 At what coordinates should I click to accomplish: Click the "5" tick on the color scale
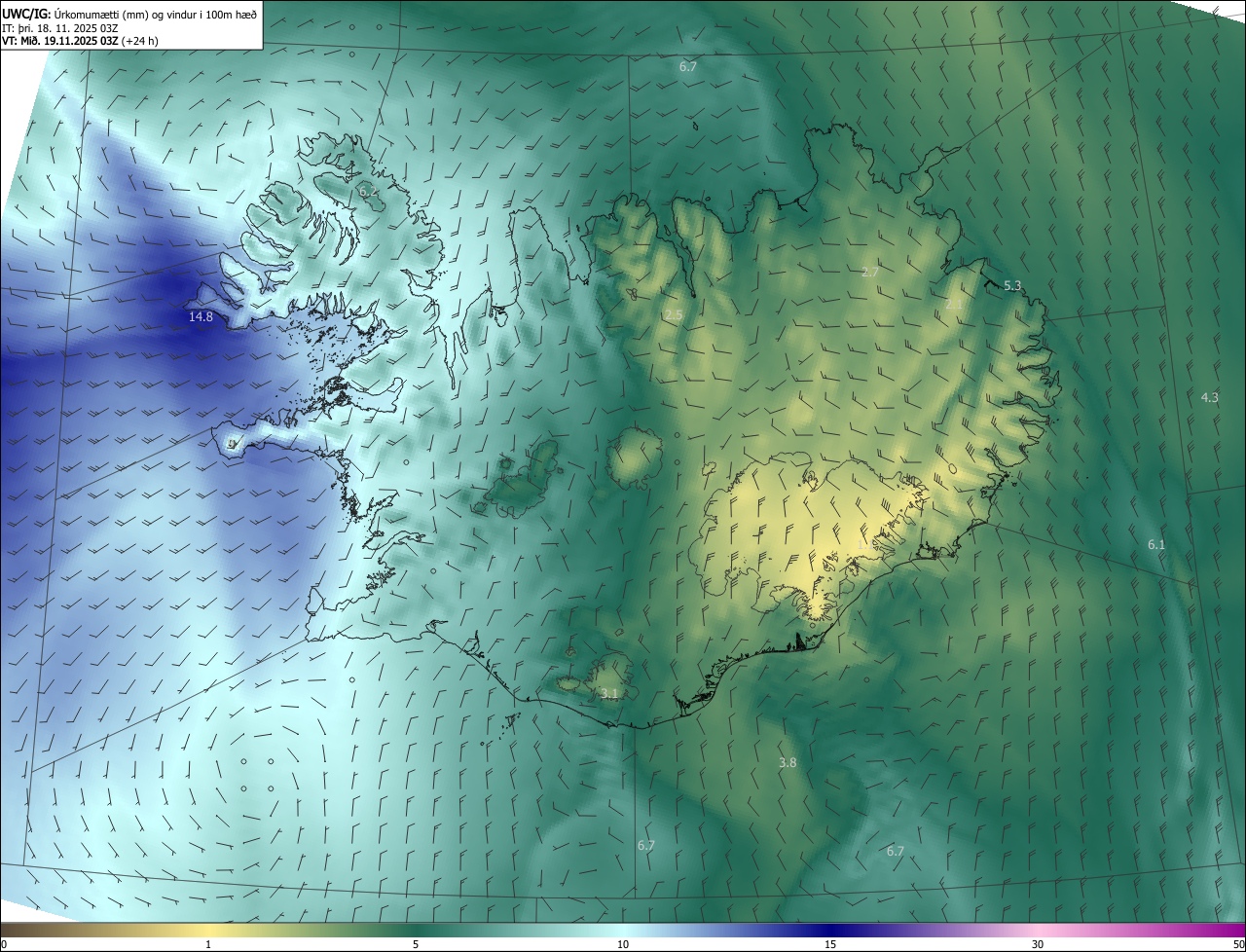point(416,944)
